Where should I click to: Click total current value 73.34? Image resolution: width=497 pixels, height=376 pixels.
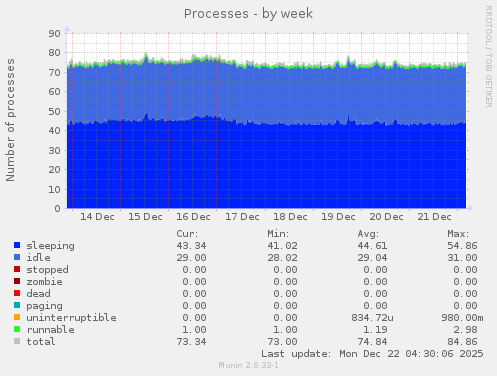[192, 342]
